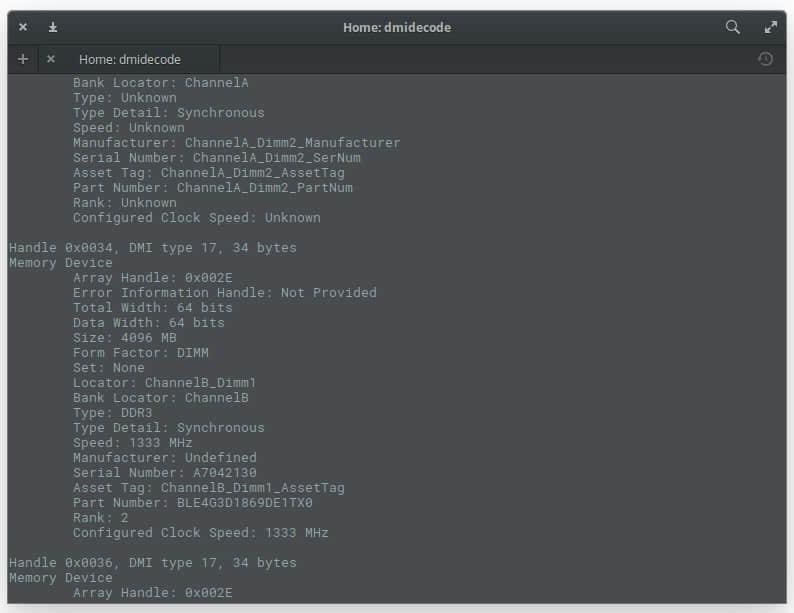Screen dimensions: 794x613
Task: Click the download arrow icon in header
Action: tap(52, 27)
